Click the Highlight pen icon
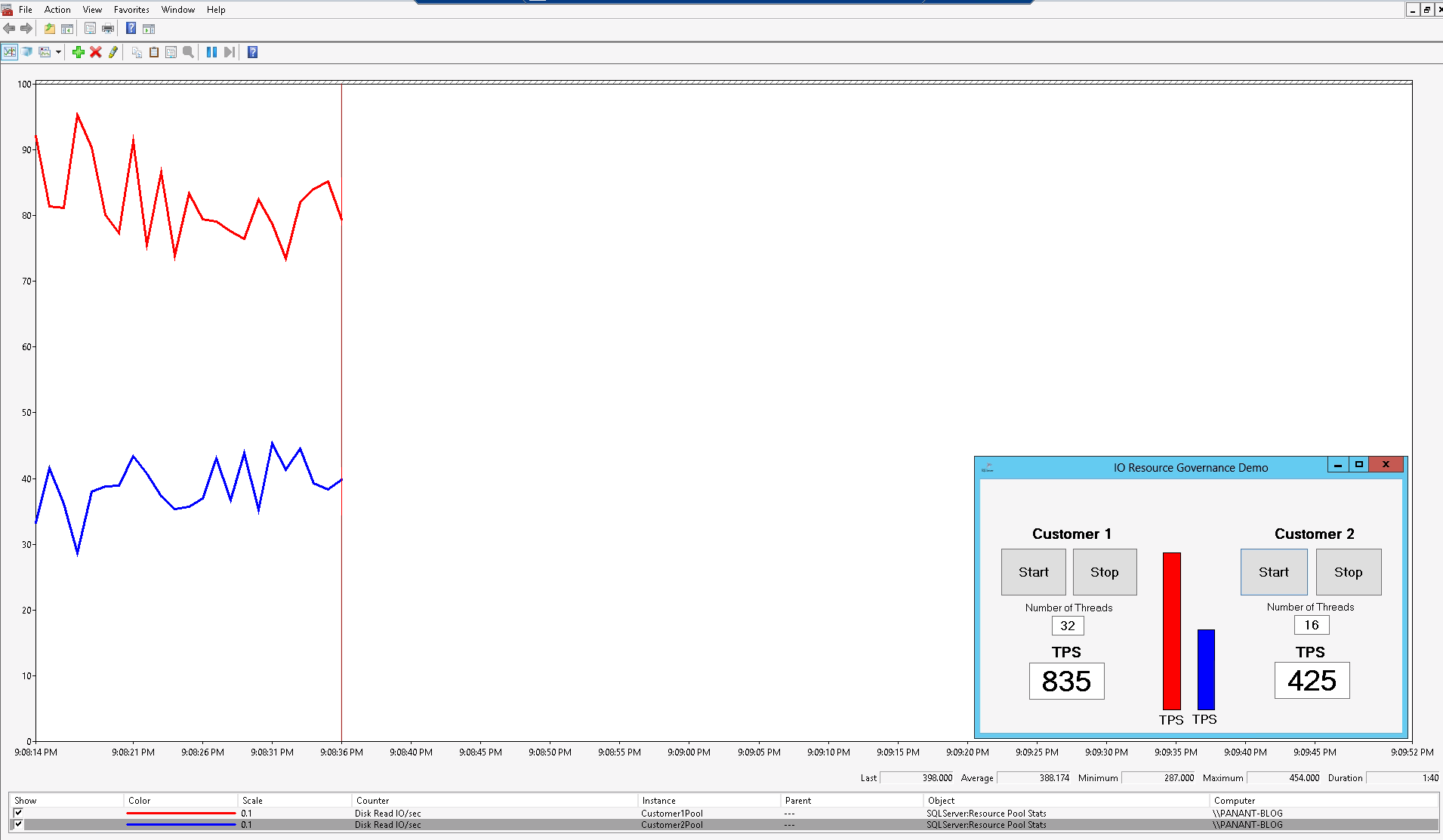Viewport: 1443px width, 840px height. [113, 52]
